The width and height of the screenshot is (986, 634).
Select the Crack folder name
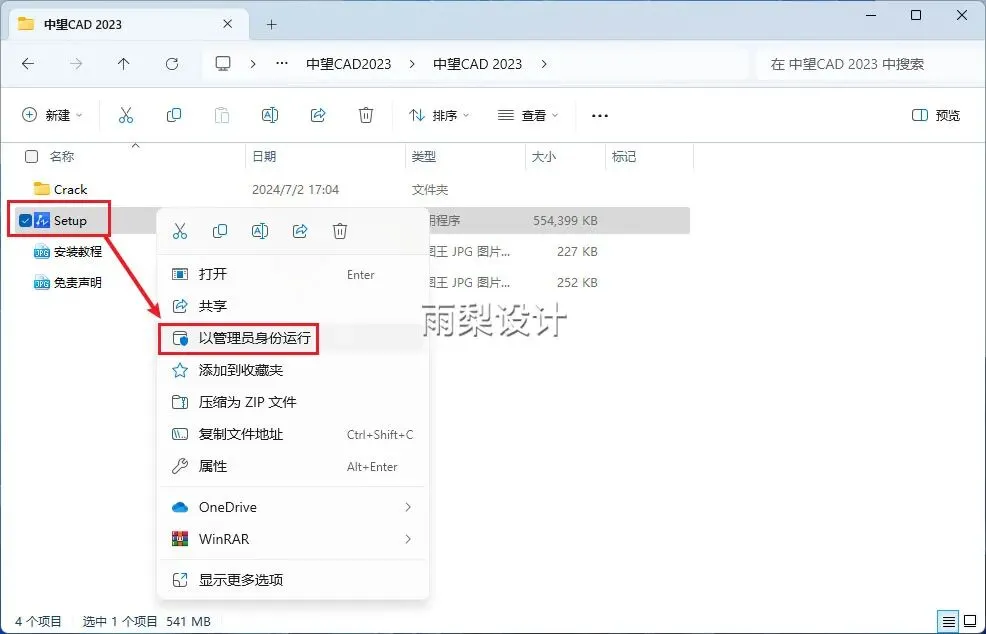pos(70,189)
